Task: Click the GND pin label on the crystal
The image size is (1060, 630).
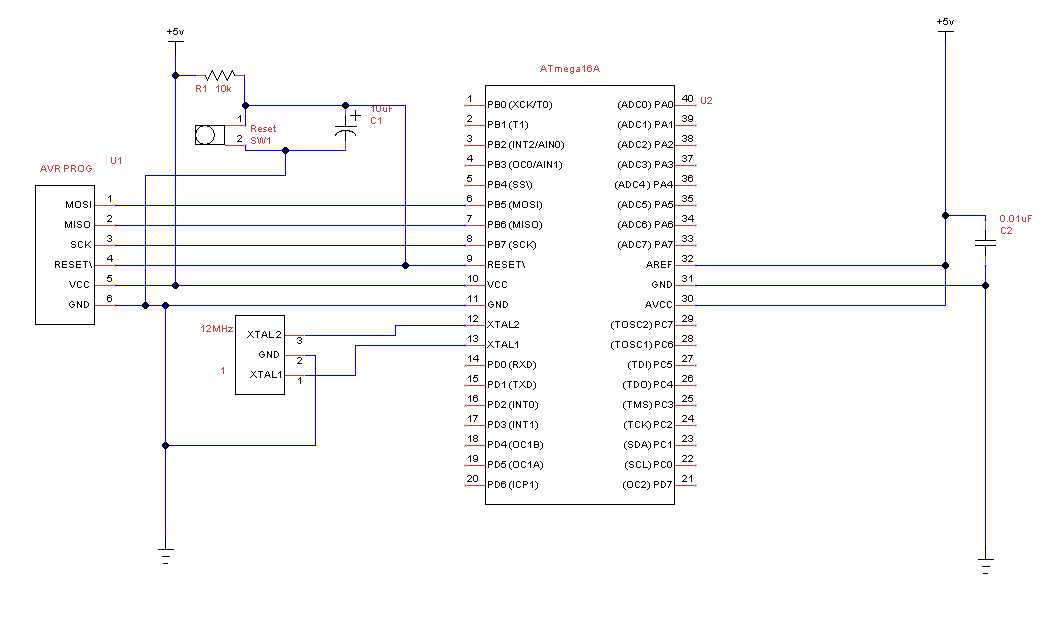Action: click(268, 354)
